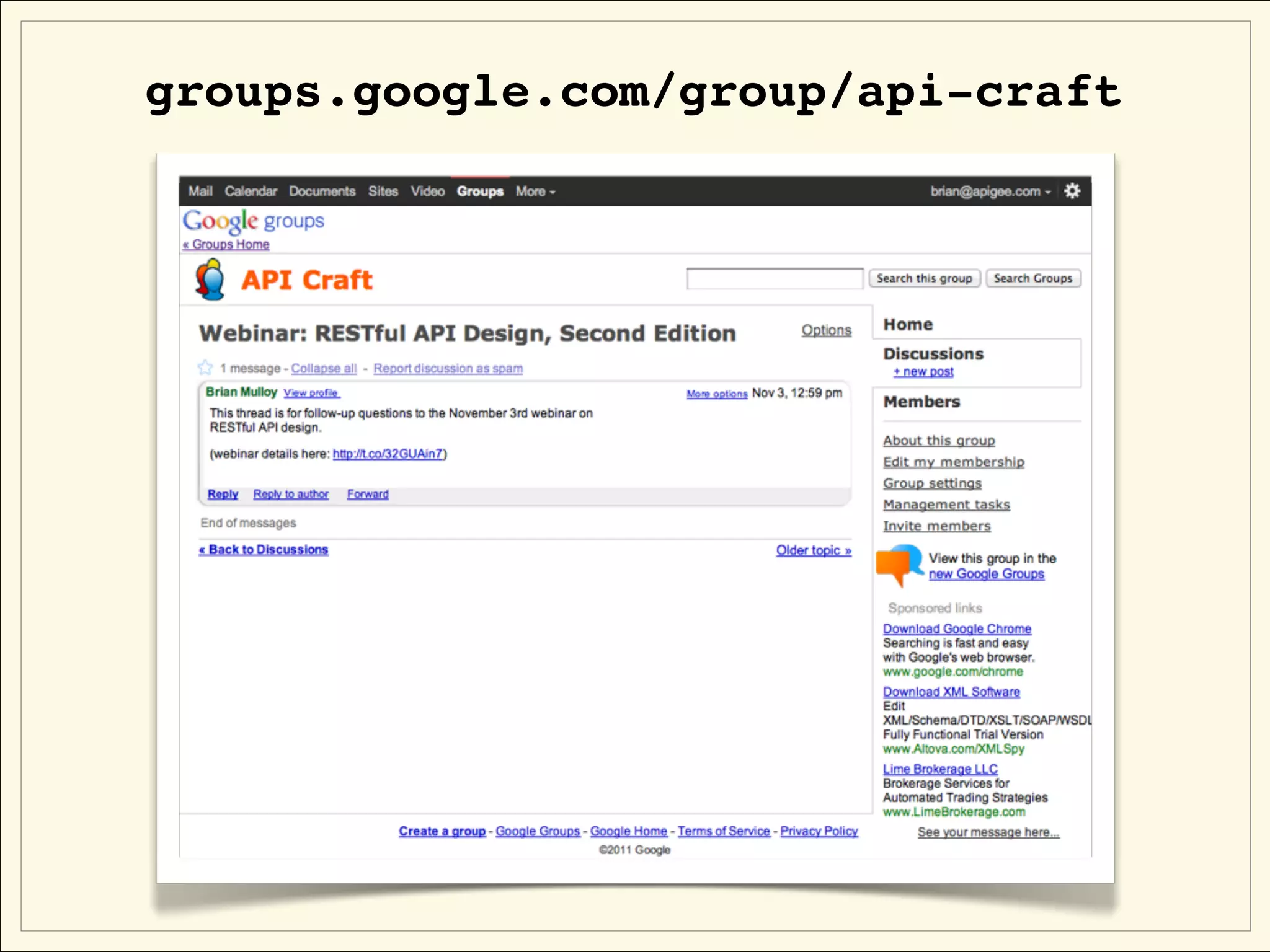Image resolution: width=1270 pixels, height=952 pixels.
Task: Star this discussion topic
Action: click(205, 368)
